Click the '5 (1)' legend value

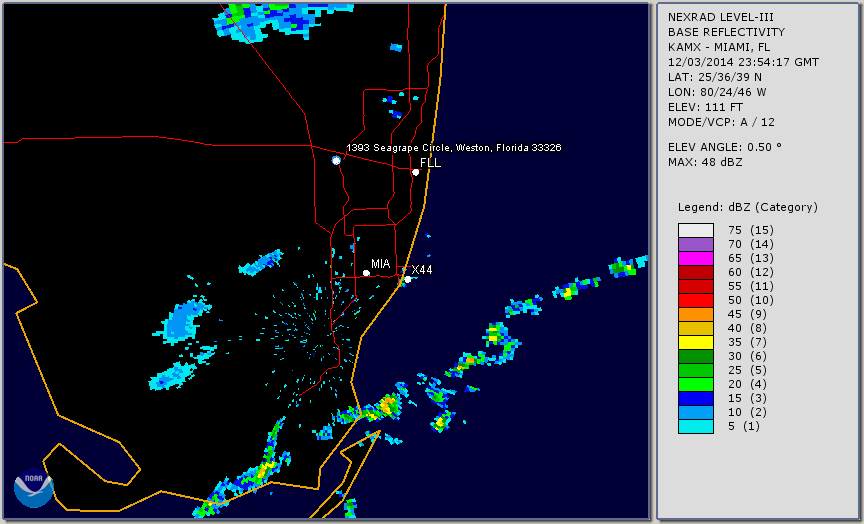(743, 426)
